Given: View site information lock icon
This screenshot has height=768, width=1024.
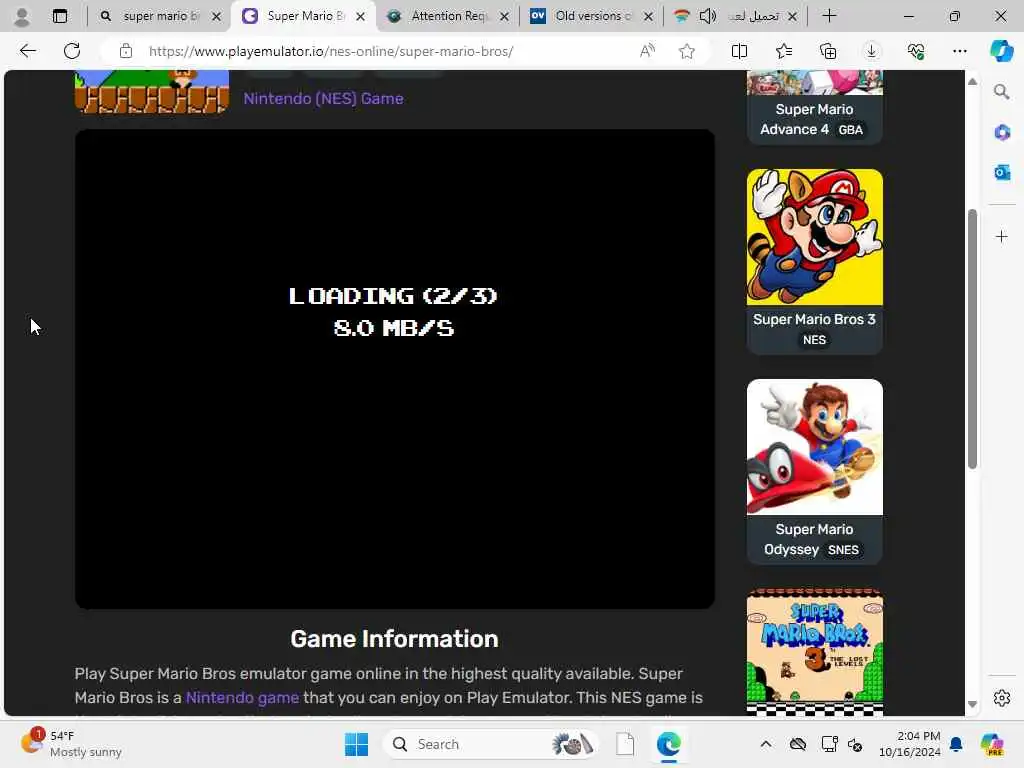Looking at the screenshot, I should tap(126, 51).
